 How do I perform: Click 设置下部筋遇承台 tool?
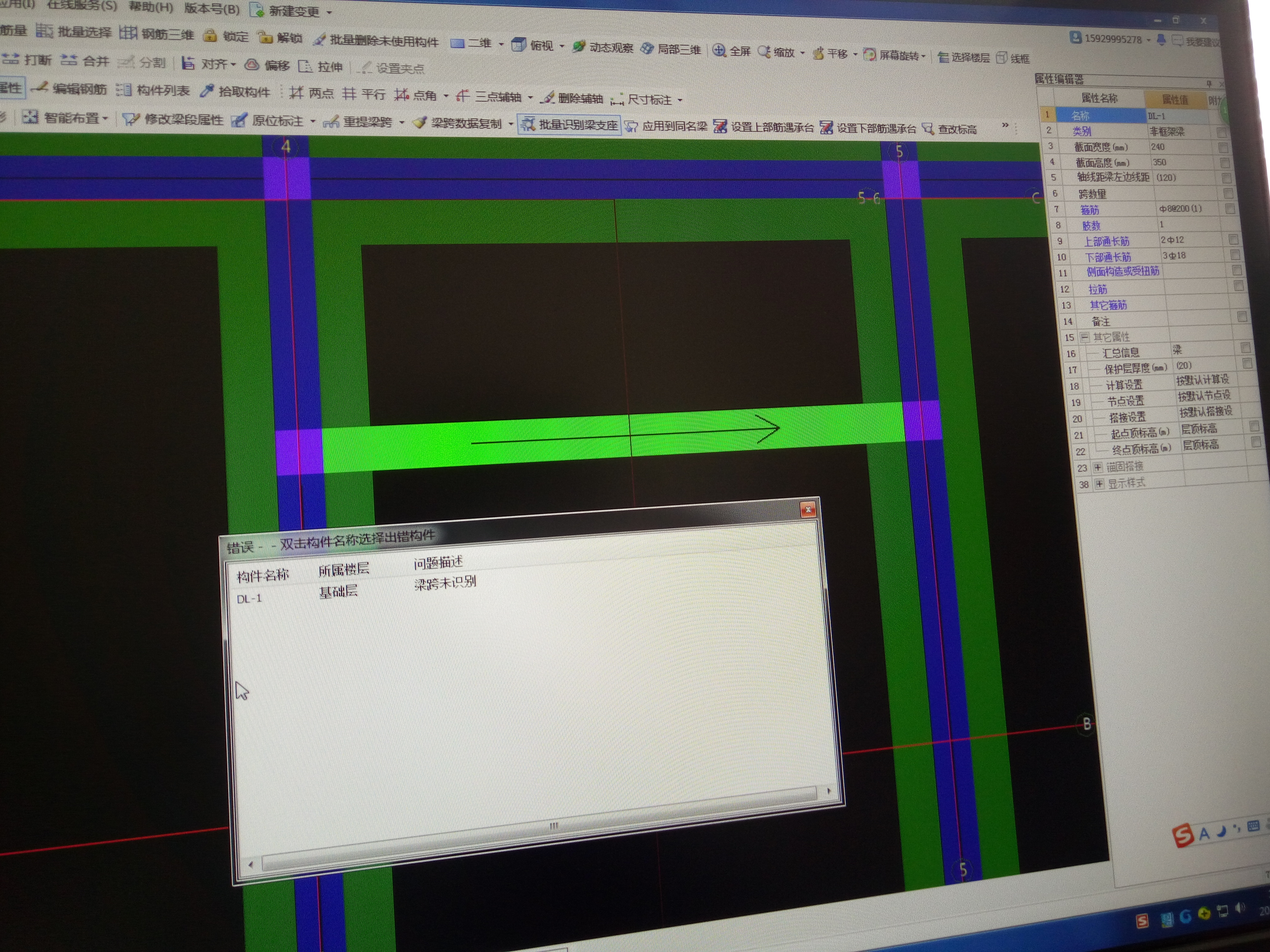pyautogui.click(x=868, y=128)
